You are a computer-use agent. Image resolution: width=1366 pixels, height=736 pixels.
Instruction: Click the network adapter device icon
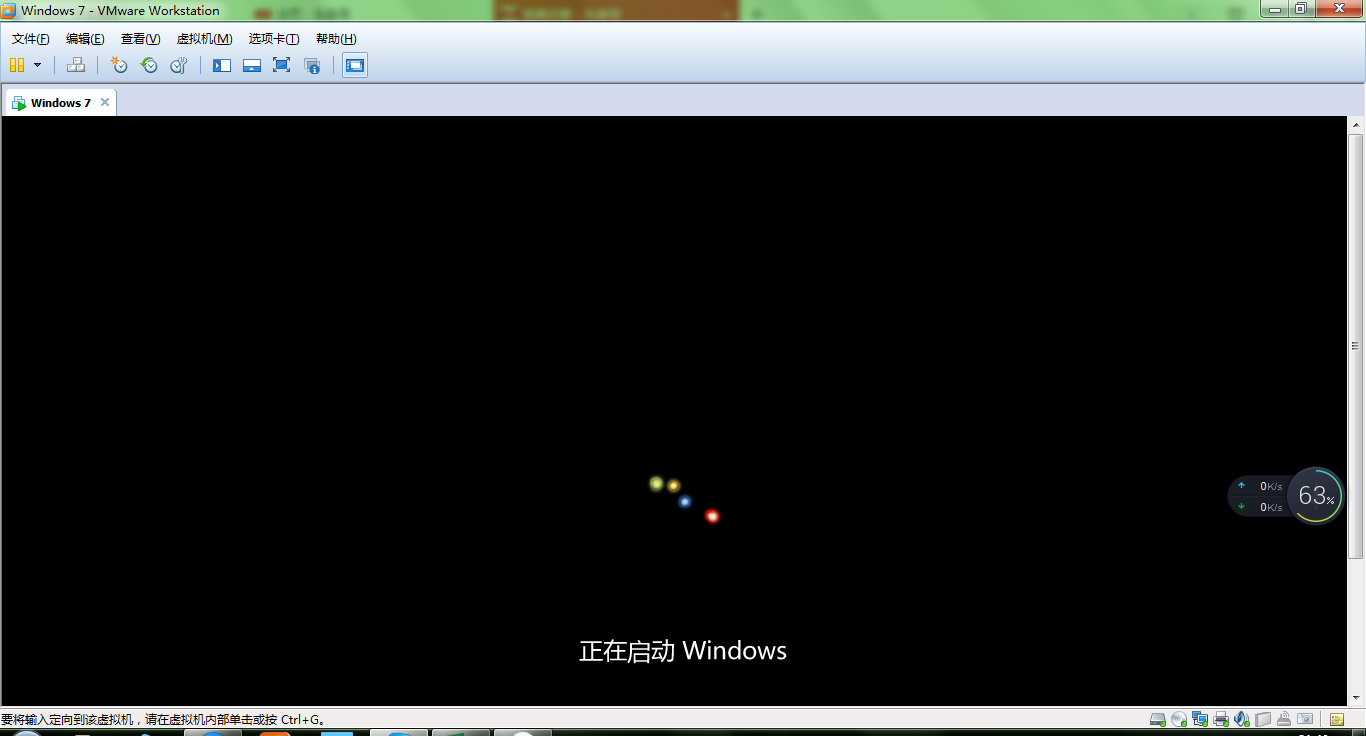point(1200,719)
